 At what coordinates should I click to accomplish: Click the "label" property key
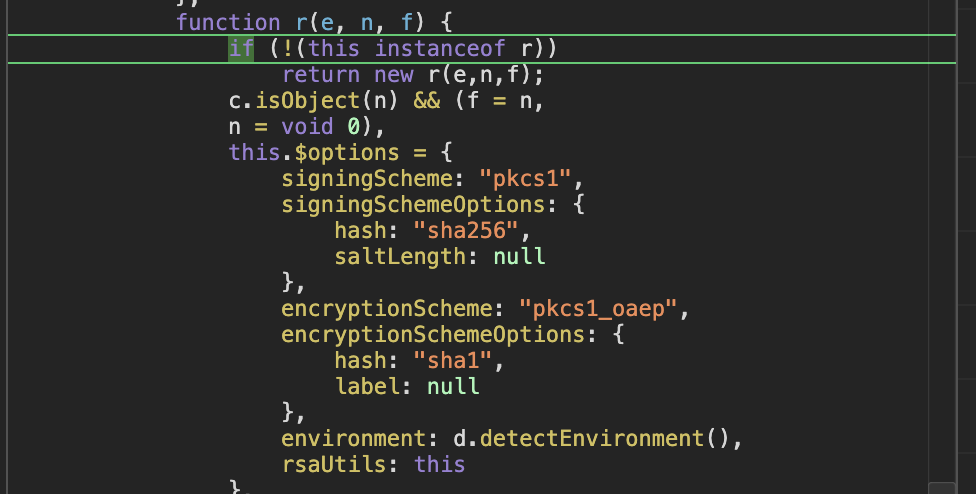click(x=367, y=386)
